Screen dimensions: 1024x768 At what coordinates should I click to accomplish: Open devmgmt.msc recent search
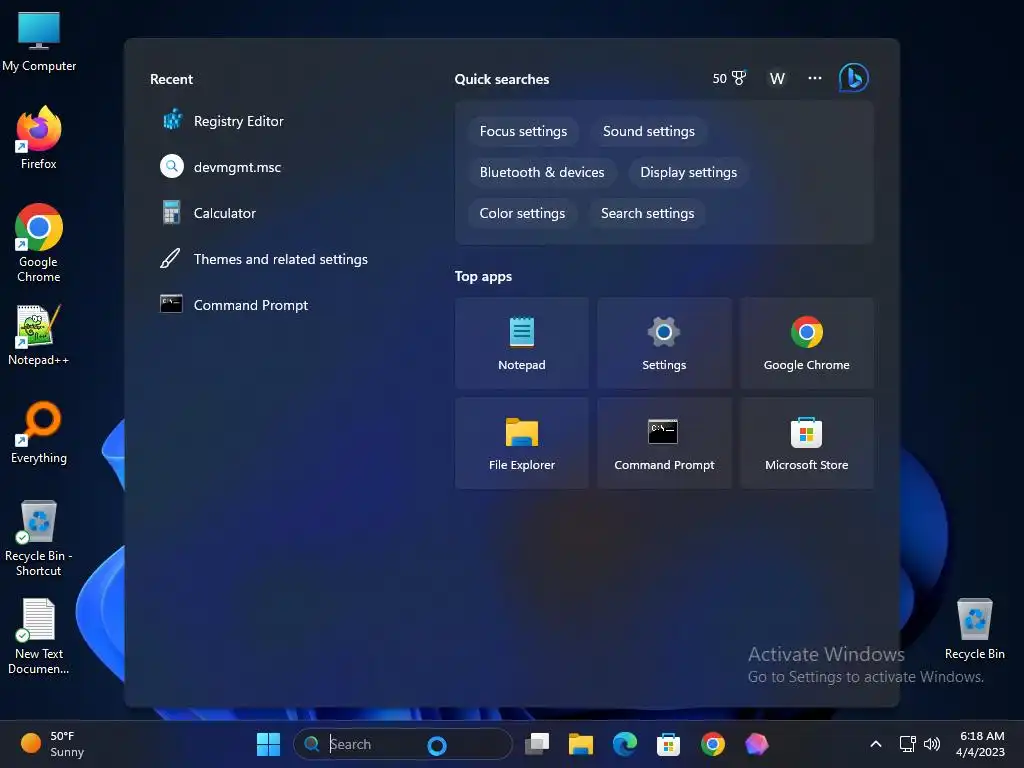[220, 167]
